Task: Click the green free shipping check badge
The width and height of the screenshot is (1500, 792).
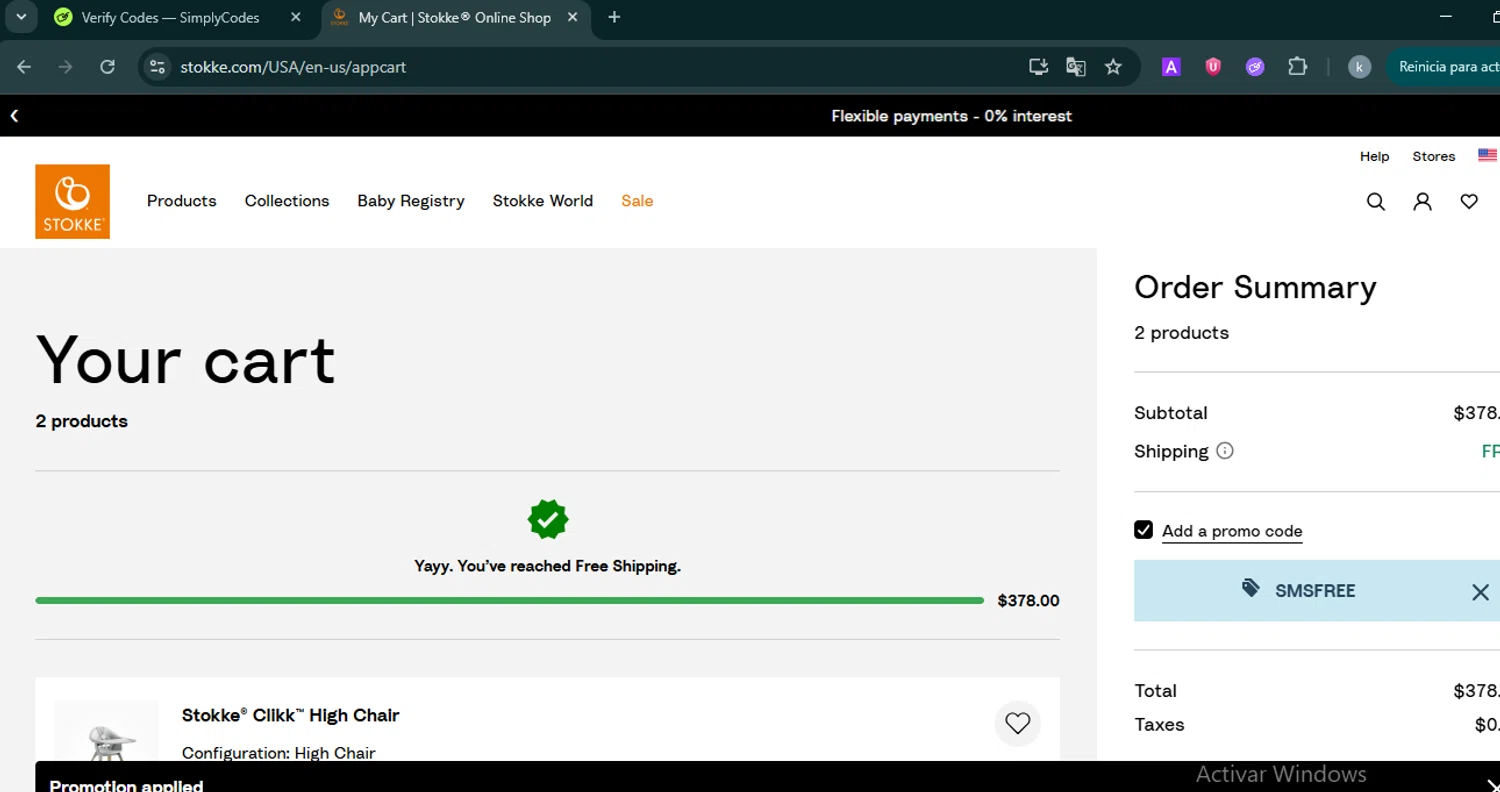Action: click(548, 519)
